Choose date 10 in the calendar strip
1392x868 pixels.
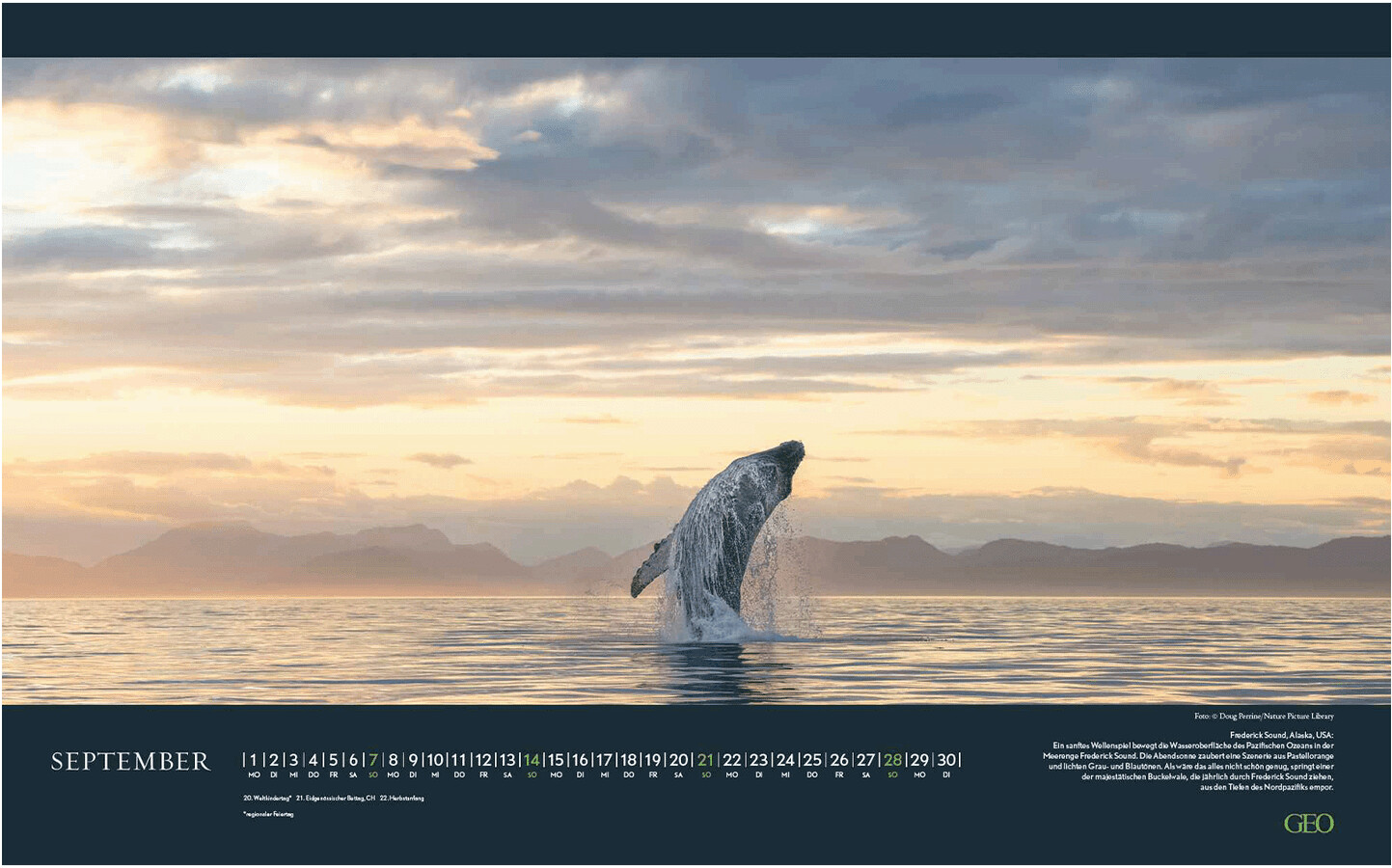click(x=435, y=761)
